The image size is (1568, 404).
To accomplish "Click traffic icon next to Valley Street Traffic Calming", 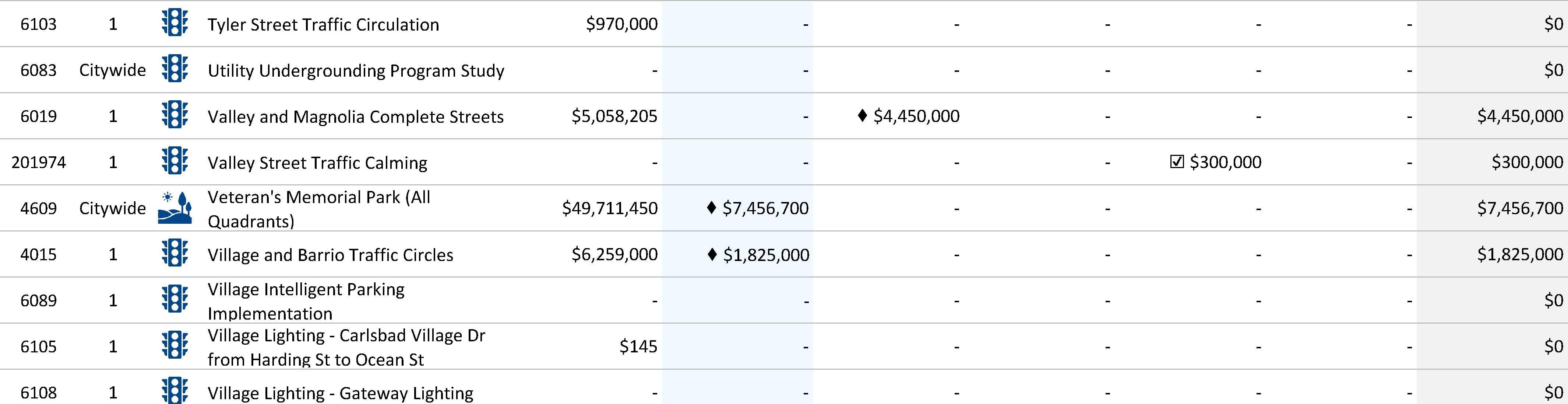I will coord(175,162).
